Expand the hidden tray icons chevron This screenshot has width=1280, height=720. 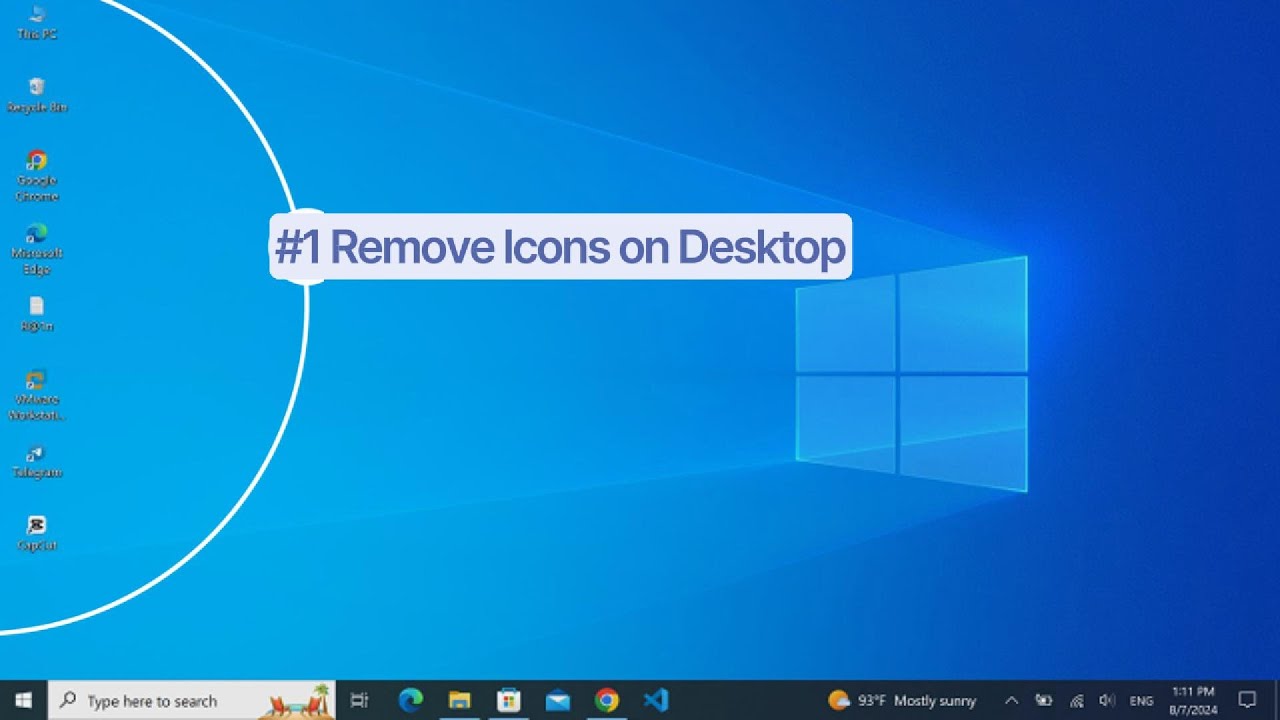pyautogui.click(x=1011, y=700)
